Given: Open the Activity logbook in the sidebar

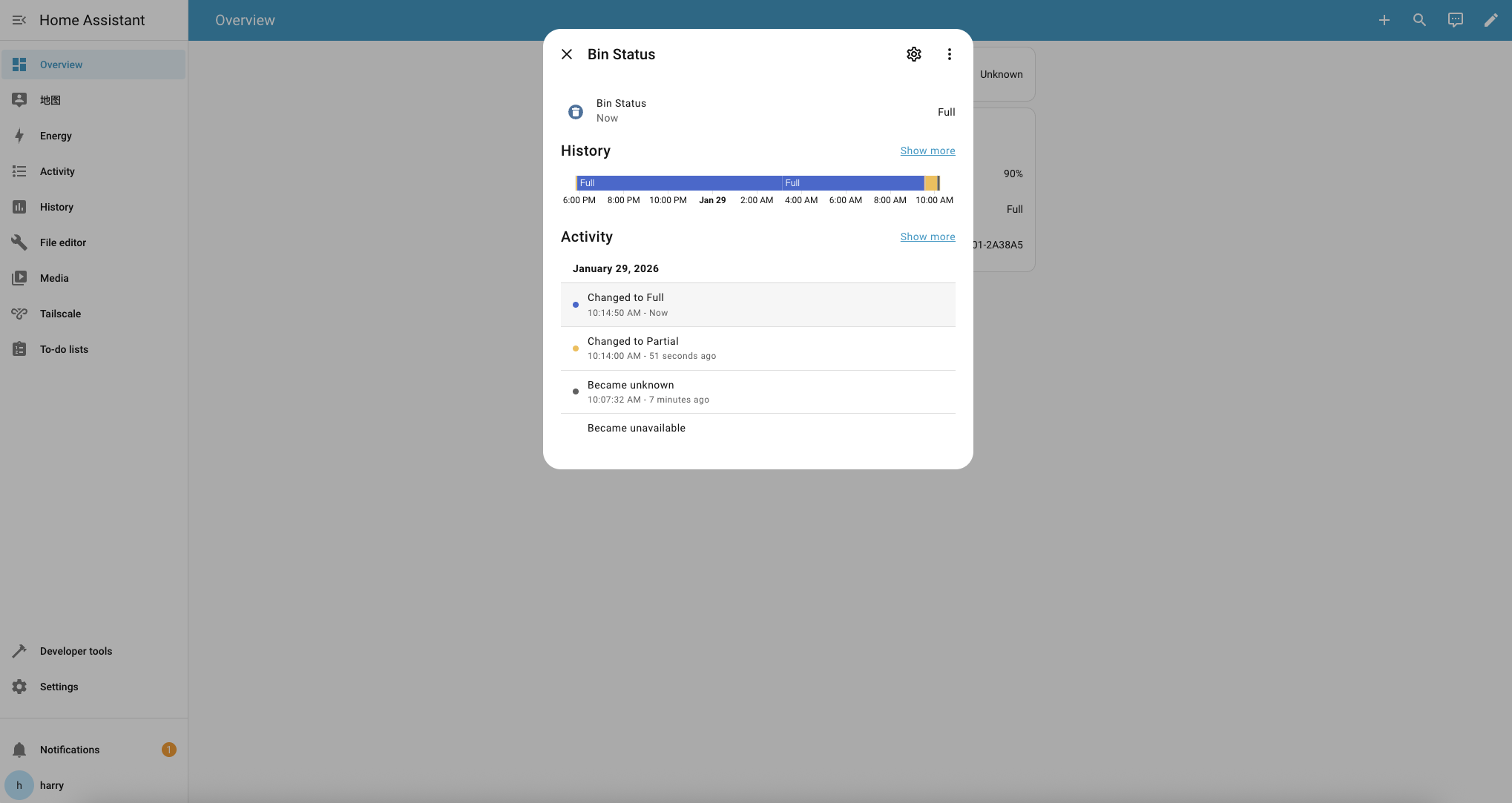Looking at the screenshot, I should [57, 171].
